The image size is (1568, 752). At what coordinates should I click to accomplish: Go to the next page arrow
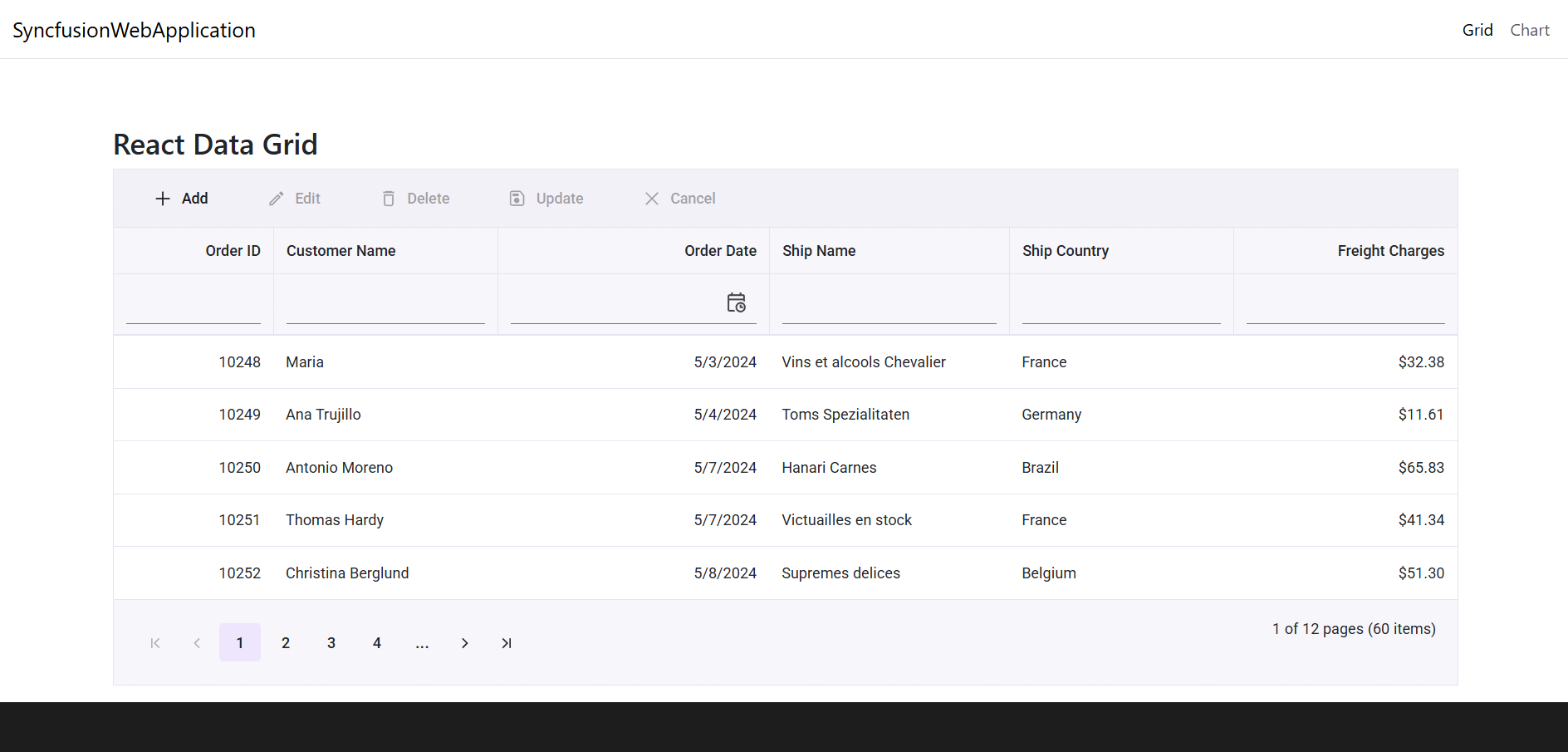pos(464,643)
